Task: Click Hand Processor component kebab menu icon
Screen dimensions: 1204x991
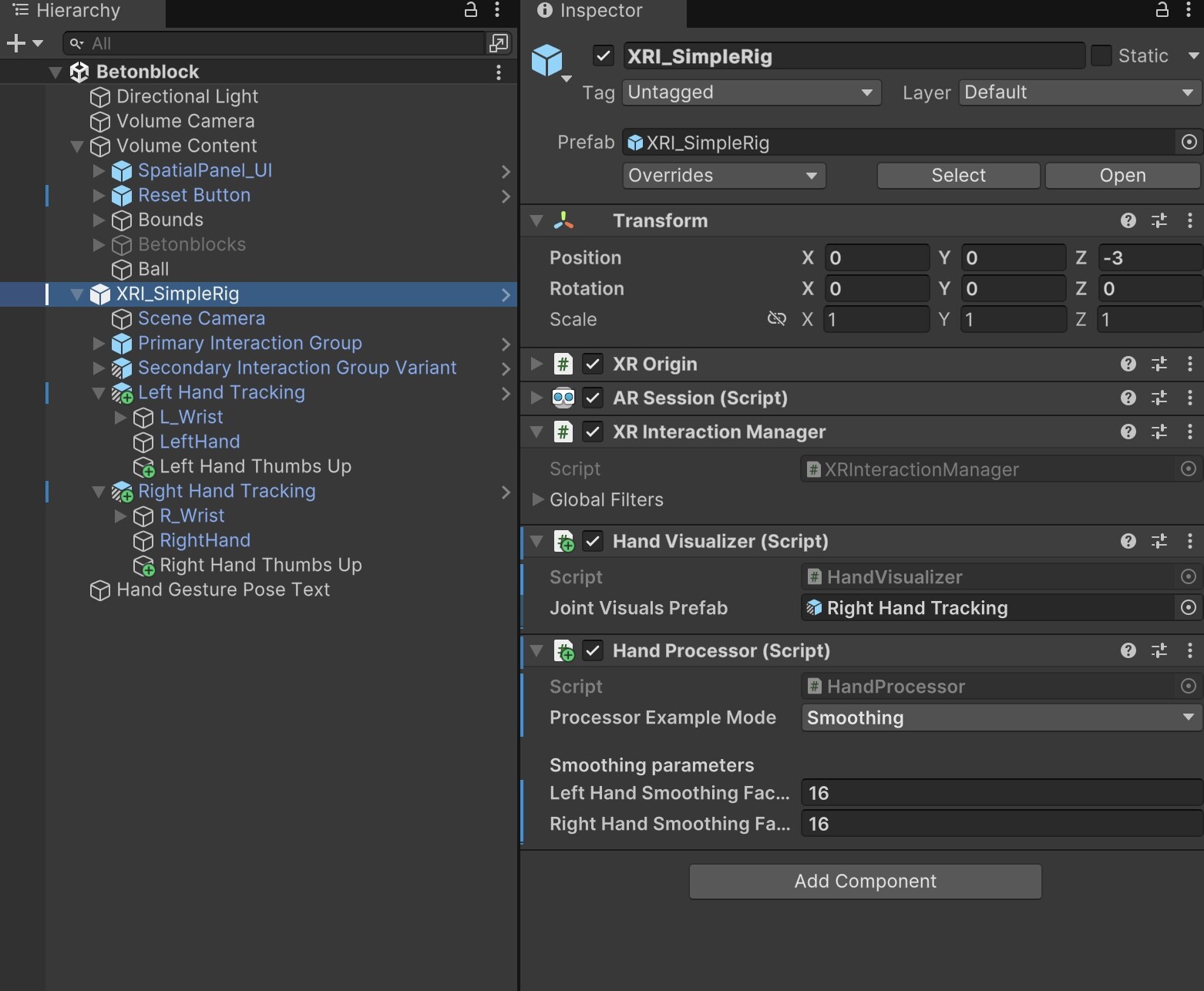Action: point(1190,650)
